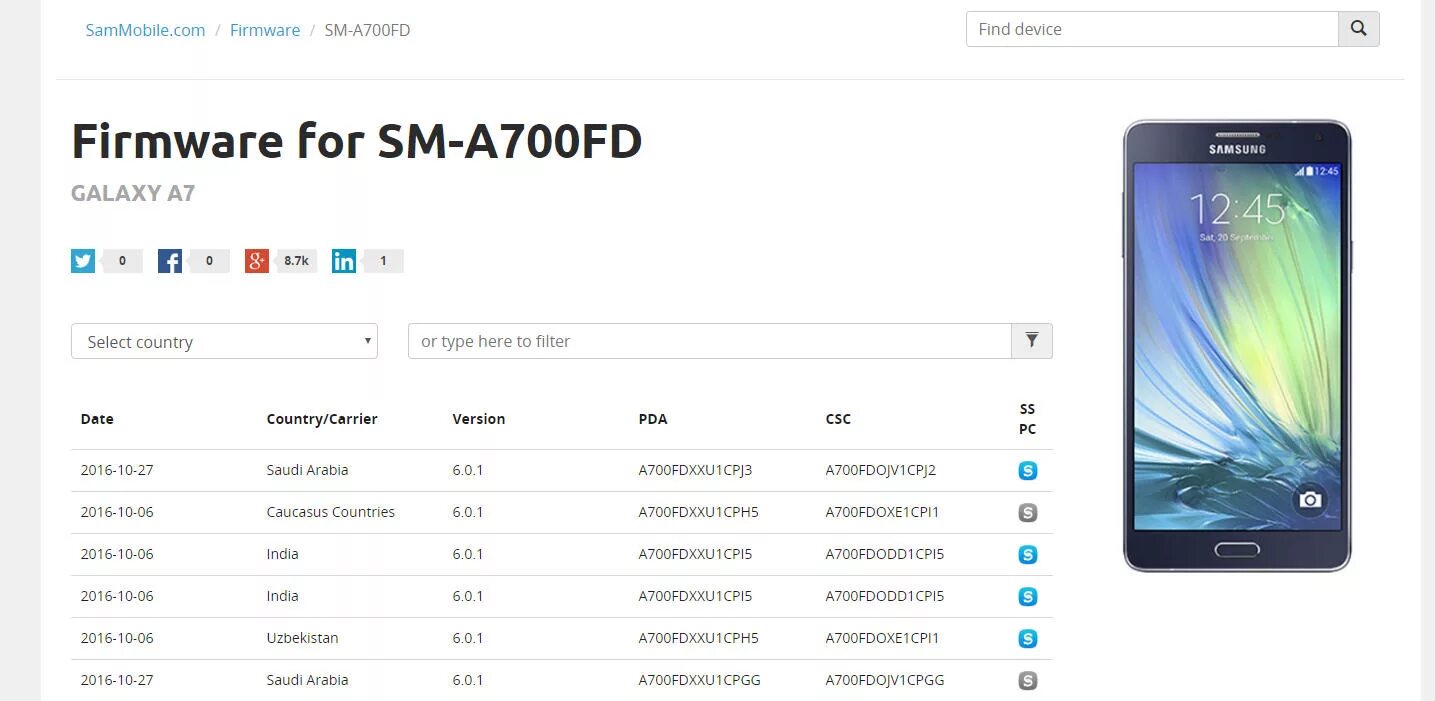Click A700FDOXE1CPI1 in Caucasus Countries row
Viewport: 1435px width, 701px height.
click(882, 512)
